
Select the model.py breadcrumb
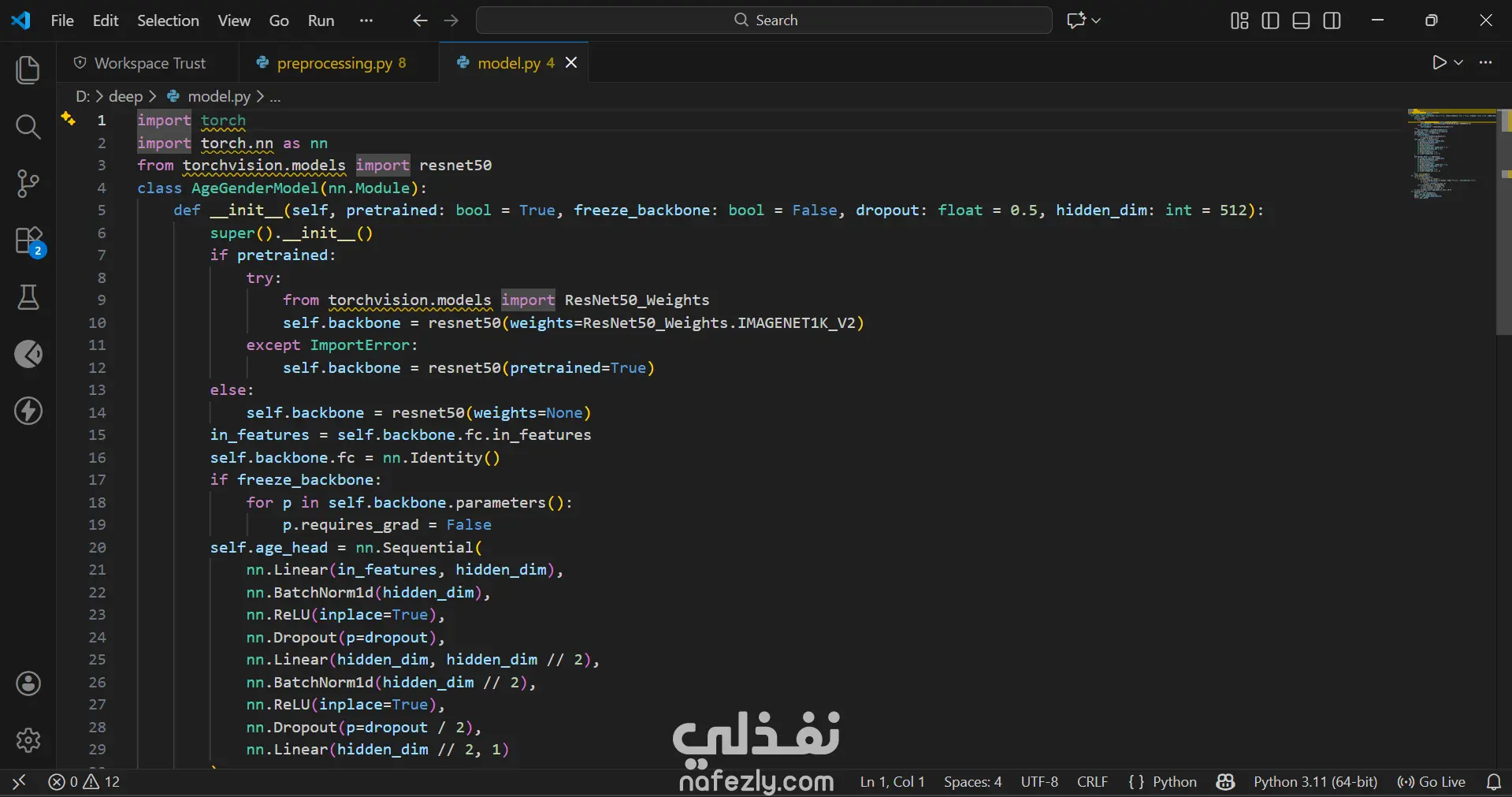click(209, 96)
